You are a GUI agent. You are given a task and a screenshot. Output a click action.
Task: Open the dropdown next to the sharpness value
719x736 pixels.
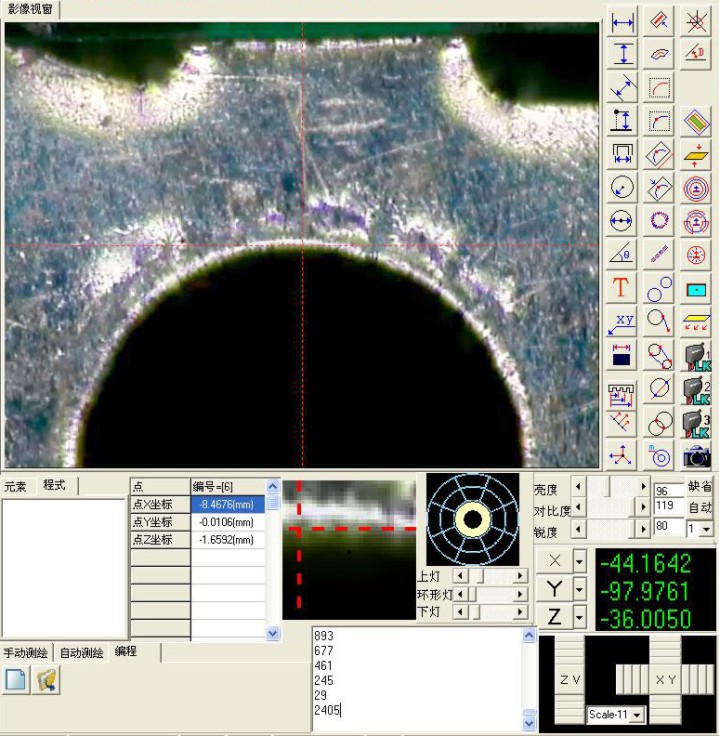click(x=707, y=528)
